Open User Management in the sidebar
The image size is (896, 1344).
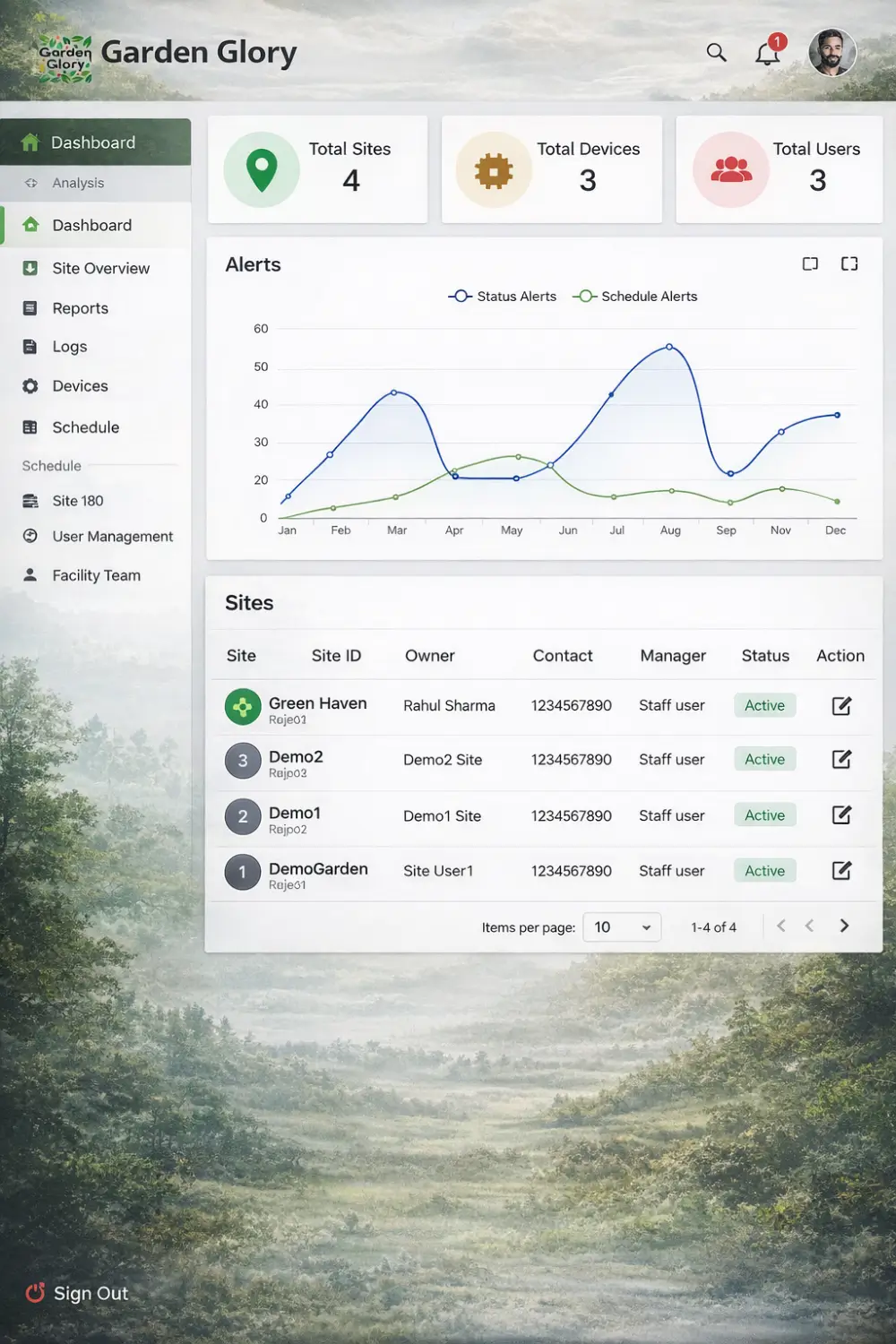click(x=112, y=537)
